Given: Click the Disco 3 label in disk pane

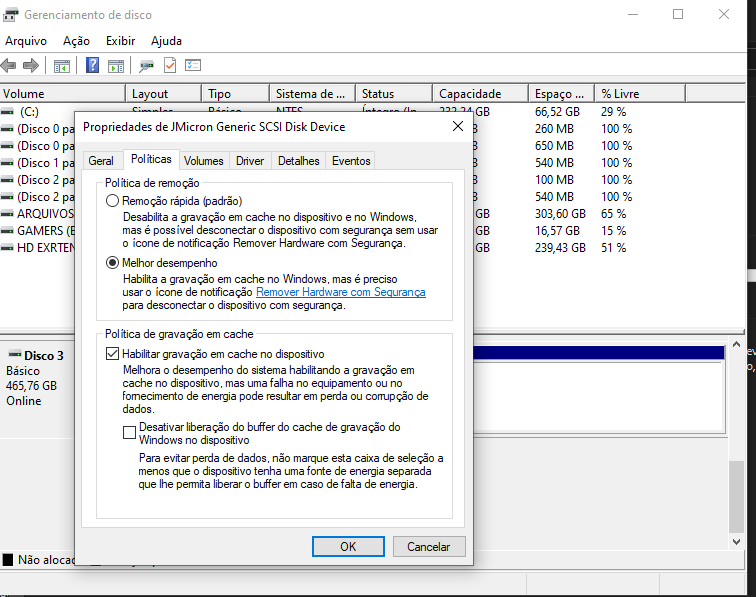Looking at the screenshot, I should (43, 356).
